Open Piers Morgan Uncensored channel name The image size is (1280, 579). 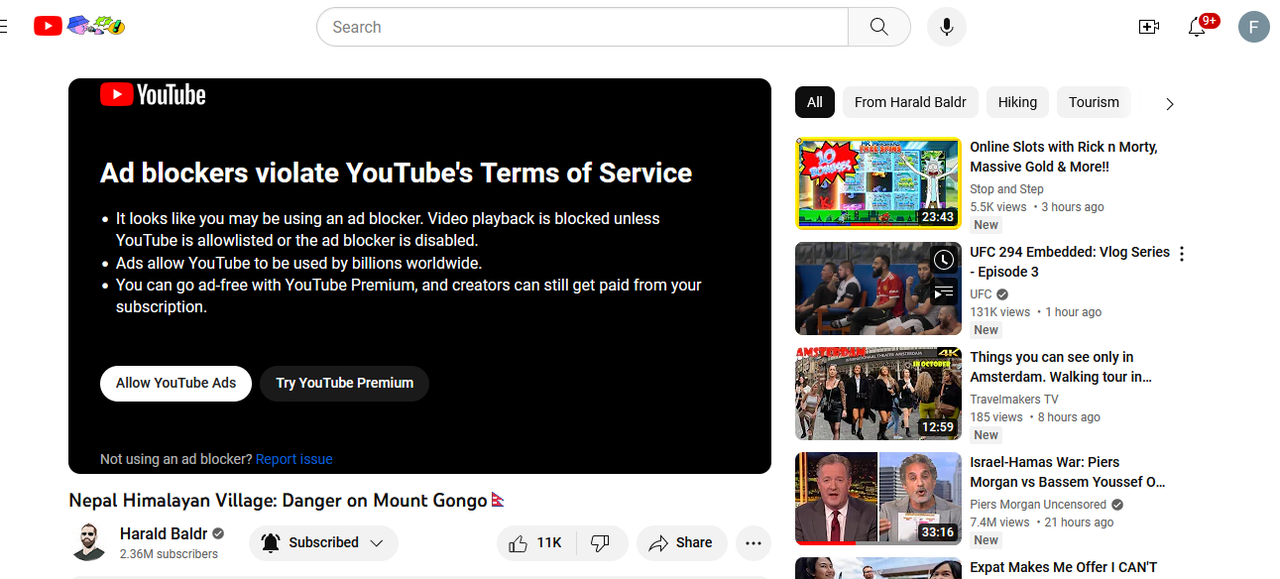(x=1038, y=504)
